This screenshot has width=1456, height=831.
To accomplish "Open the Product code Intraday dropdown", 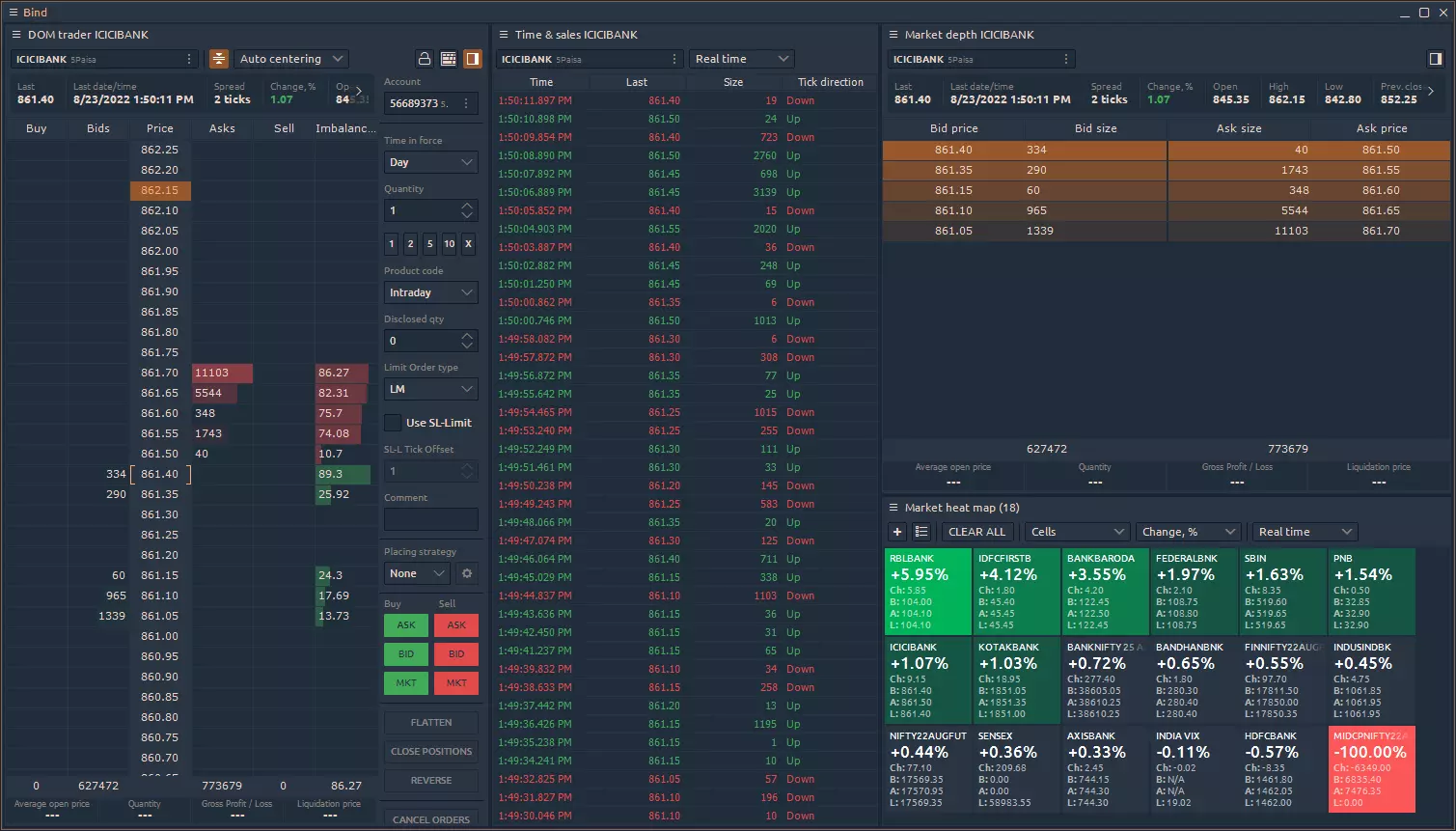I will [431, 292].
